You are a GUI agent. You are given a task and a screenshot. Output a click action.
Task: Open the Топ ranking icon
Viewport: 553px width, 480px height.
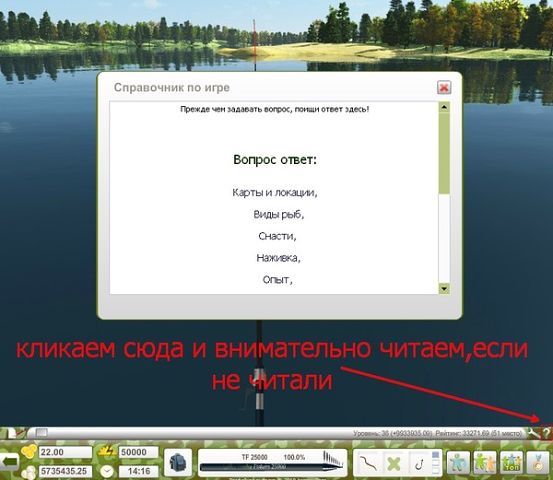coord(511,462)
